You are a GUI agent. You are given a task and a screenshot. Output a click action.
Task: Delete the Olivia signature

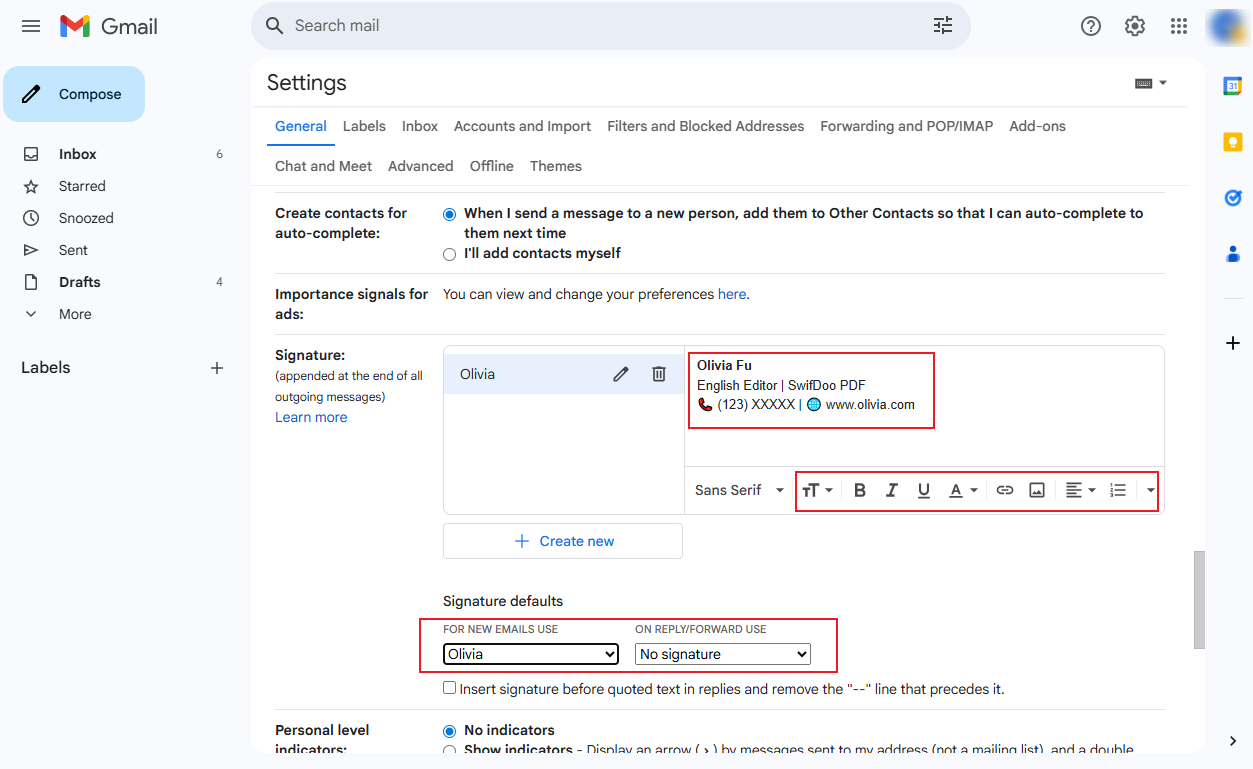[659, 374]
